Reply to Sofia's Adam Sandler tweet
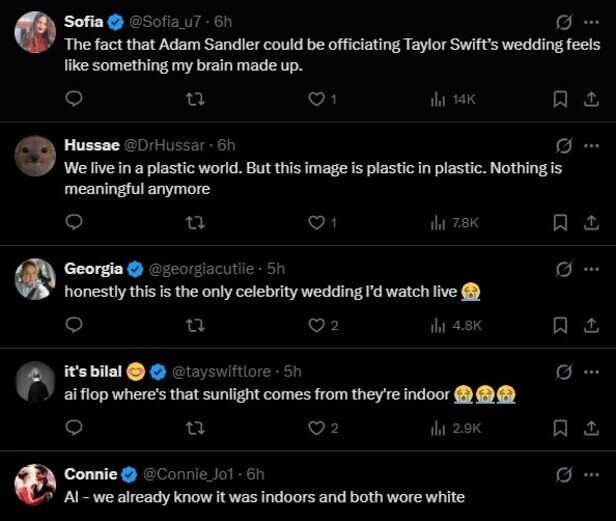The height and width of the screenshot is (521, 616). coord(73,99)
